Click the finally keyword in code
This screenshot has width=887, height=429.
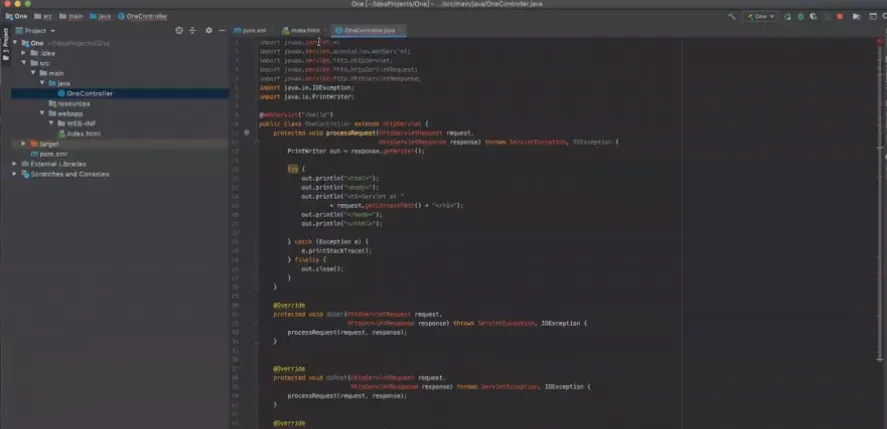tap(307, 260)
